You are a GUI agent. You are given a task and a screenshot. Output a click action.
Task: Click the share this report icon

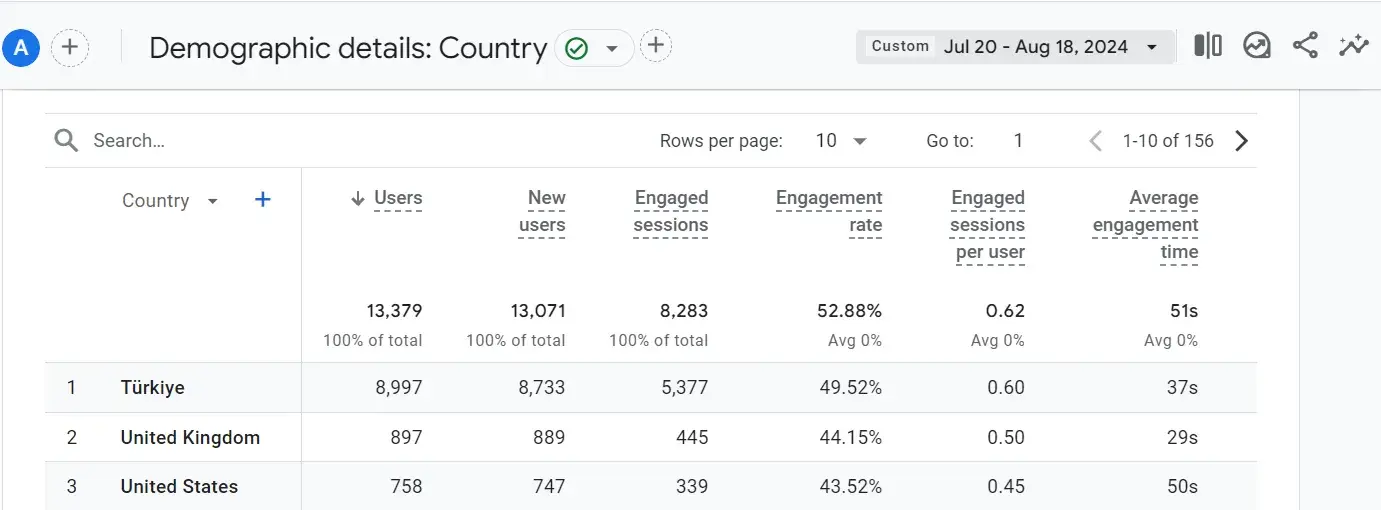point(1305,46)
